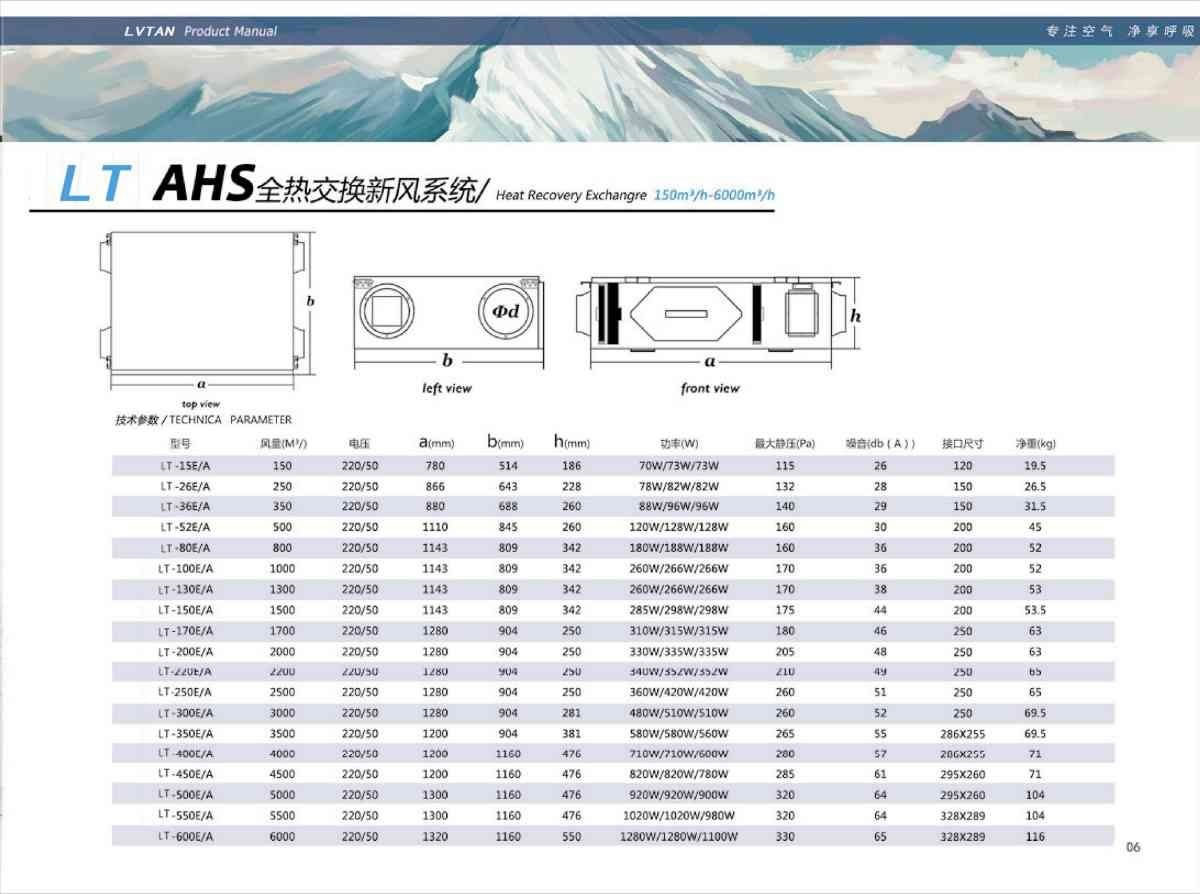Click the 'top view' caption
This screenshot has height=894, width=1200.
click(201, 404)
